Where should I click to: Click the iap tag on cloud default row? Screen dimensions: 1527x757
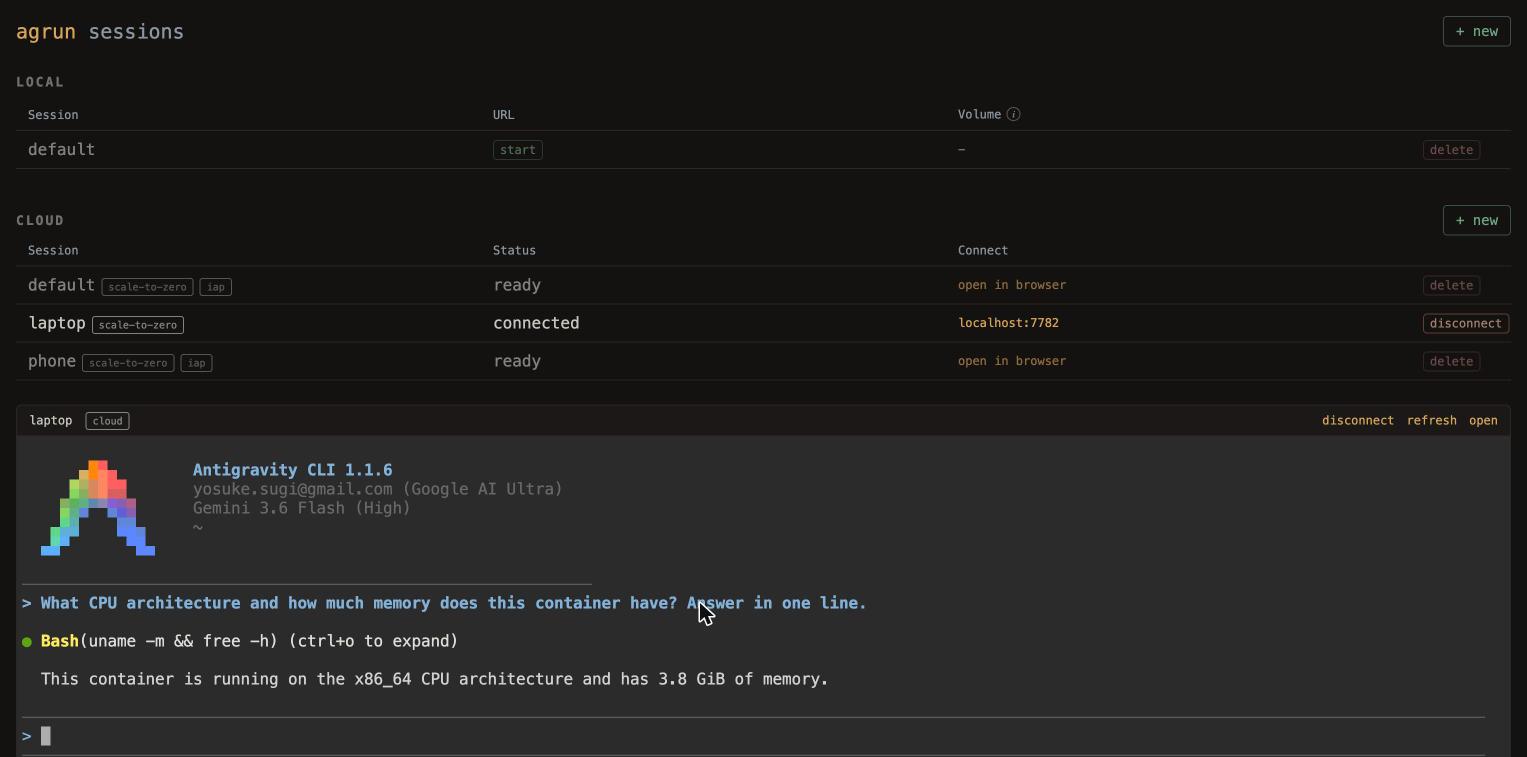[x=216, y=287]
